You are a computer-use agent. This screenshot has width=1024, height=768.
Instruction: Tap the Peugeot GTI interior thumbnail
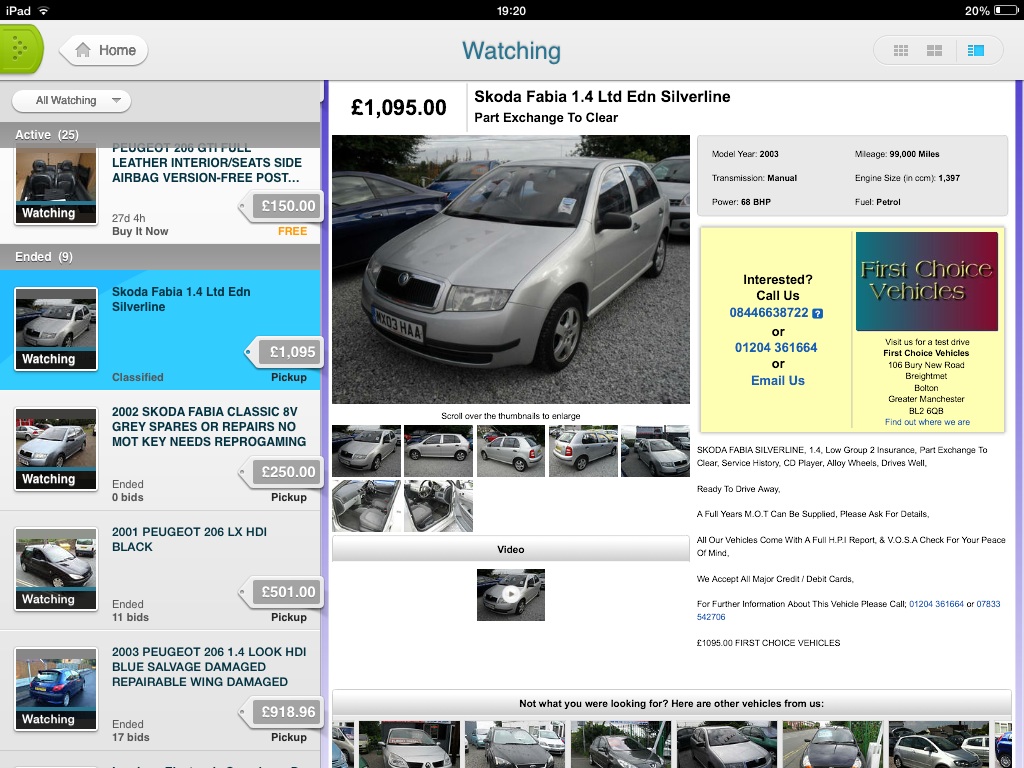tap(56, 187)
